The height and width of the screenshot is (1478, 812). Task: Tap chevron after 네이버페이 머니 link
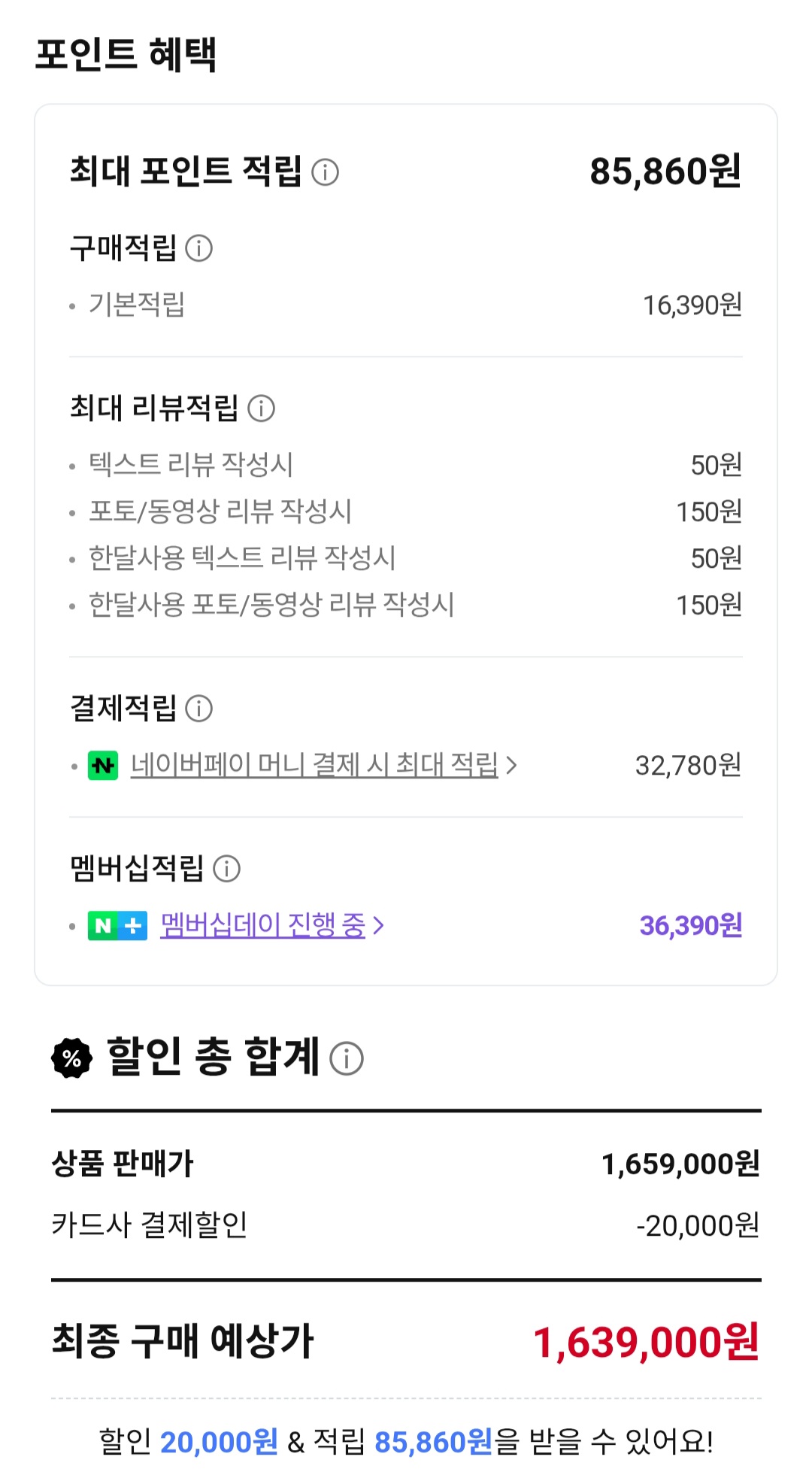512,766
